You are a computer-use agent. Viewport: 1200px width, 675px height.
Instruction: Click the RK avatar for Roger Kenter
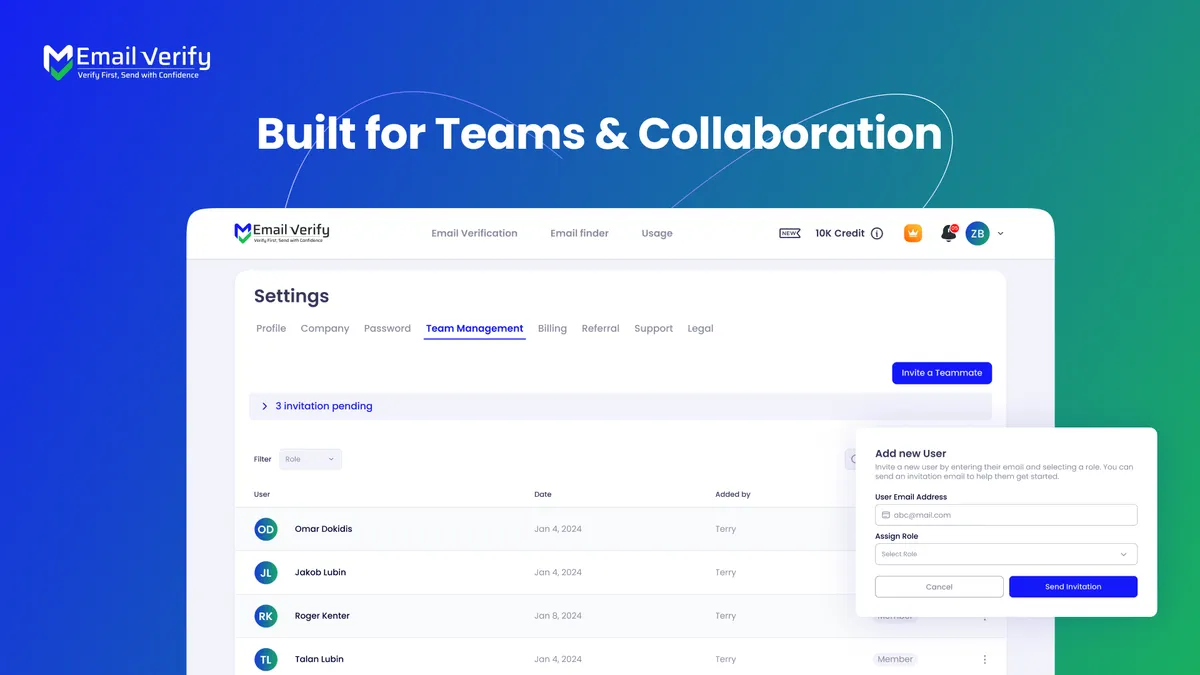click(266, 616)
